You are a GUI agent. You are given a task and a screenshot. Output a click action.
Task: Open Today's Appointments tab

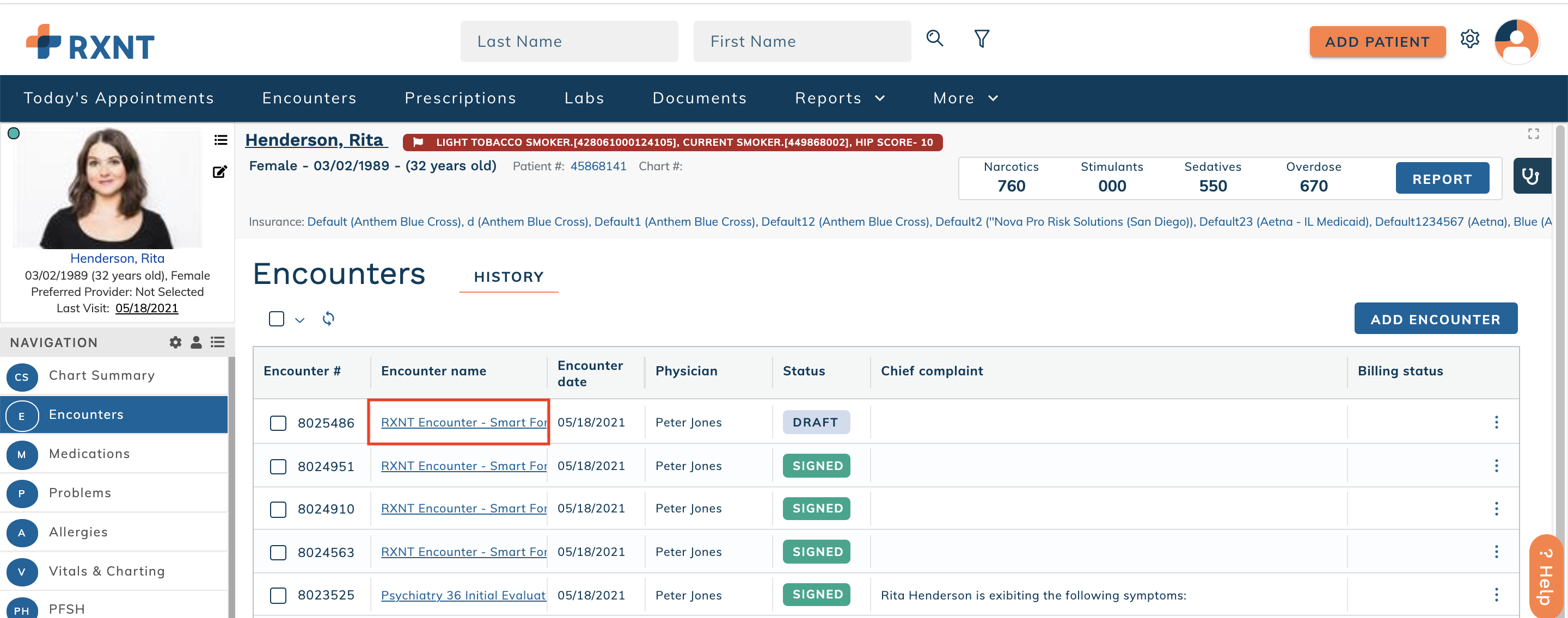[119, 98]
